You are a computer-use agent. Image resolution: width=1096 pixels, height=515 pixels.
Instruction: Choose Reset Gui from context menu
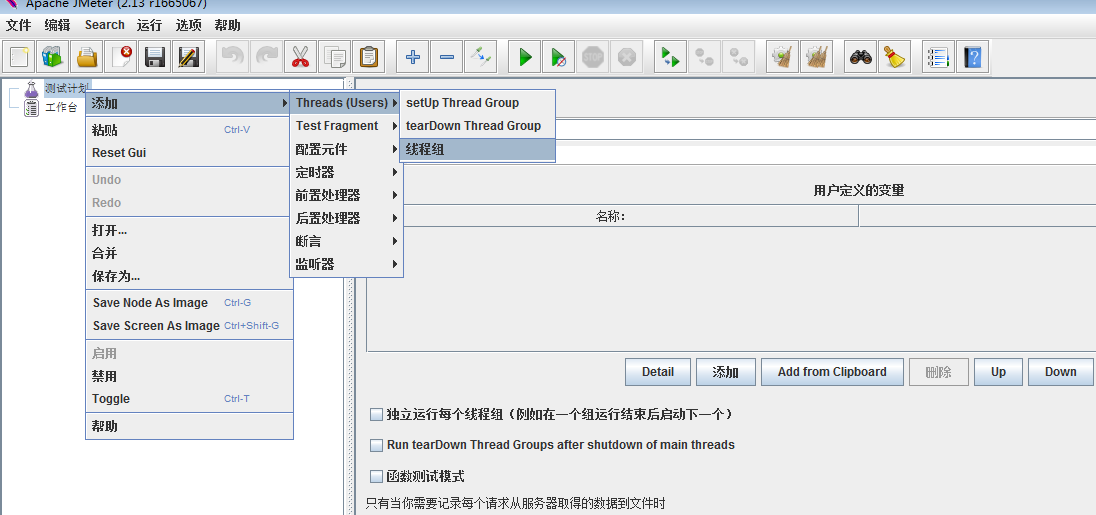pyautogui.click(x=189, y=153)
